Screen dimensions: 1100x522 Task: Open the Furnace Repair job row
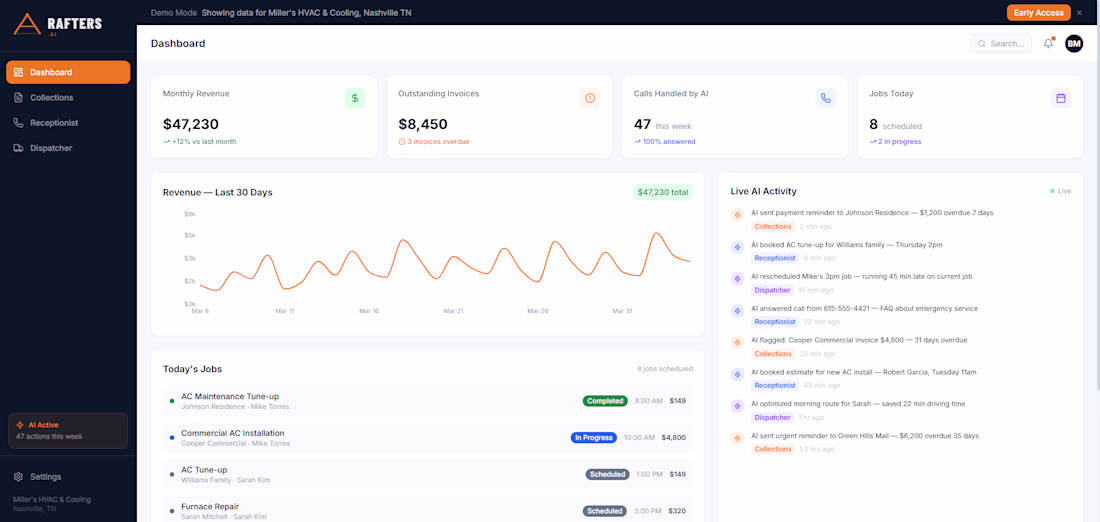coord(428,511)
